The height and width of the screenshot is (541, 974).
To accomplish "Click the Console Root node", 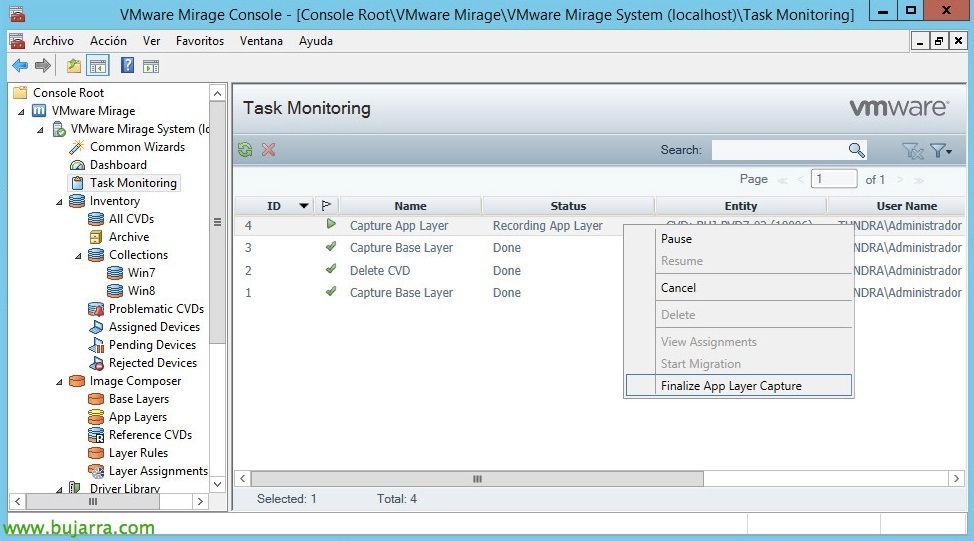I will (68, 93).
